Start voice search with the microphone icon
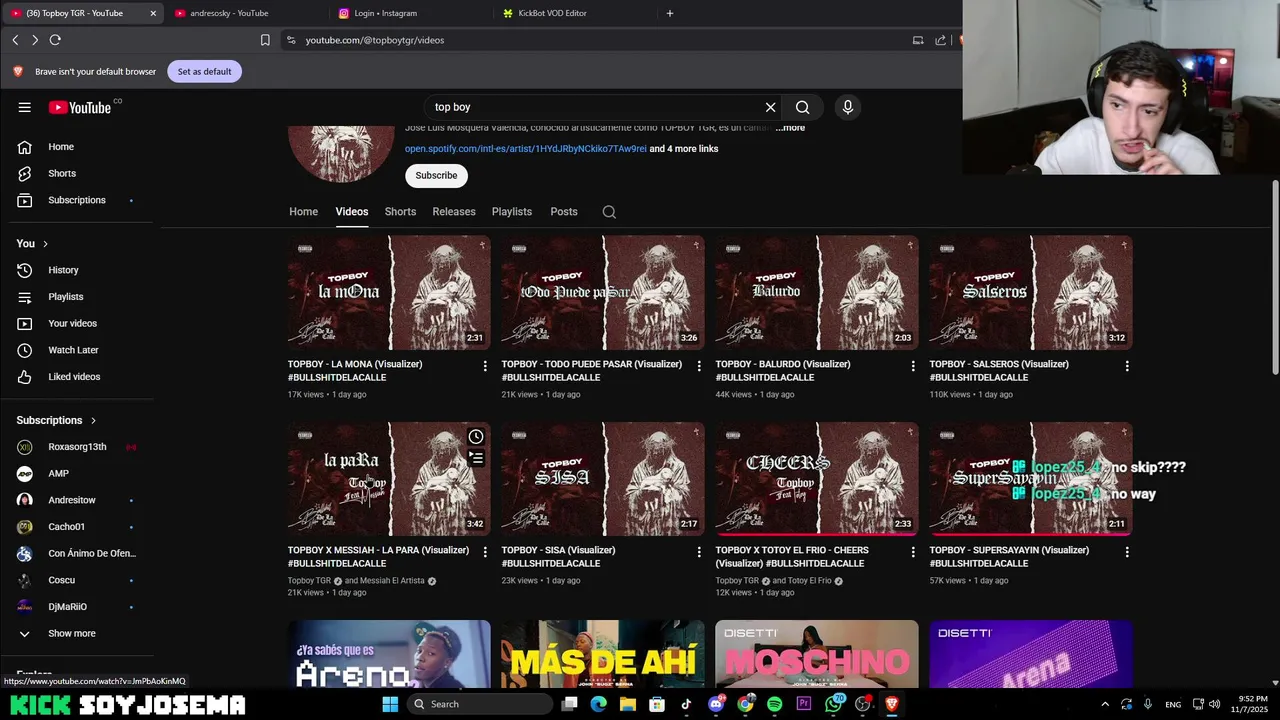Screen dimensions: 1280x720 [x=848, y=107]
